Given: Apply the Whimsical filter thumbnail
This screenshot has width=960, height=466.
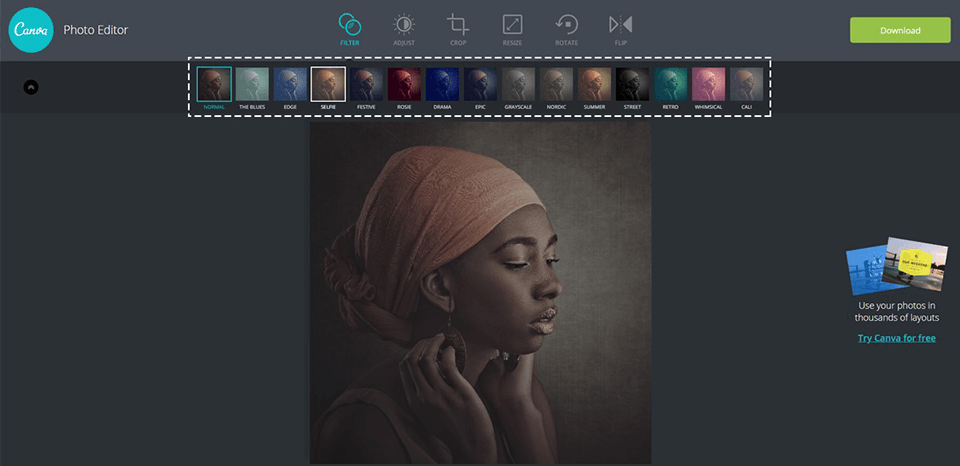Looking at the screenshot, I should tap(708, 84).
